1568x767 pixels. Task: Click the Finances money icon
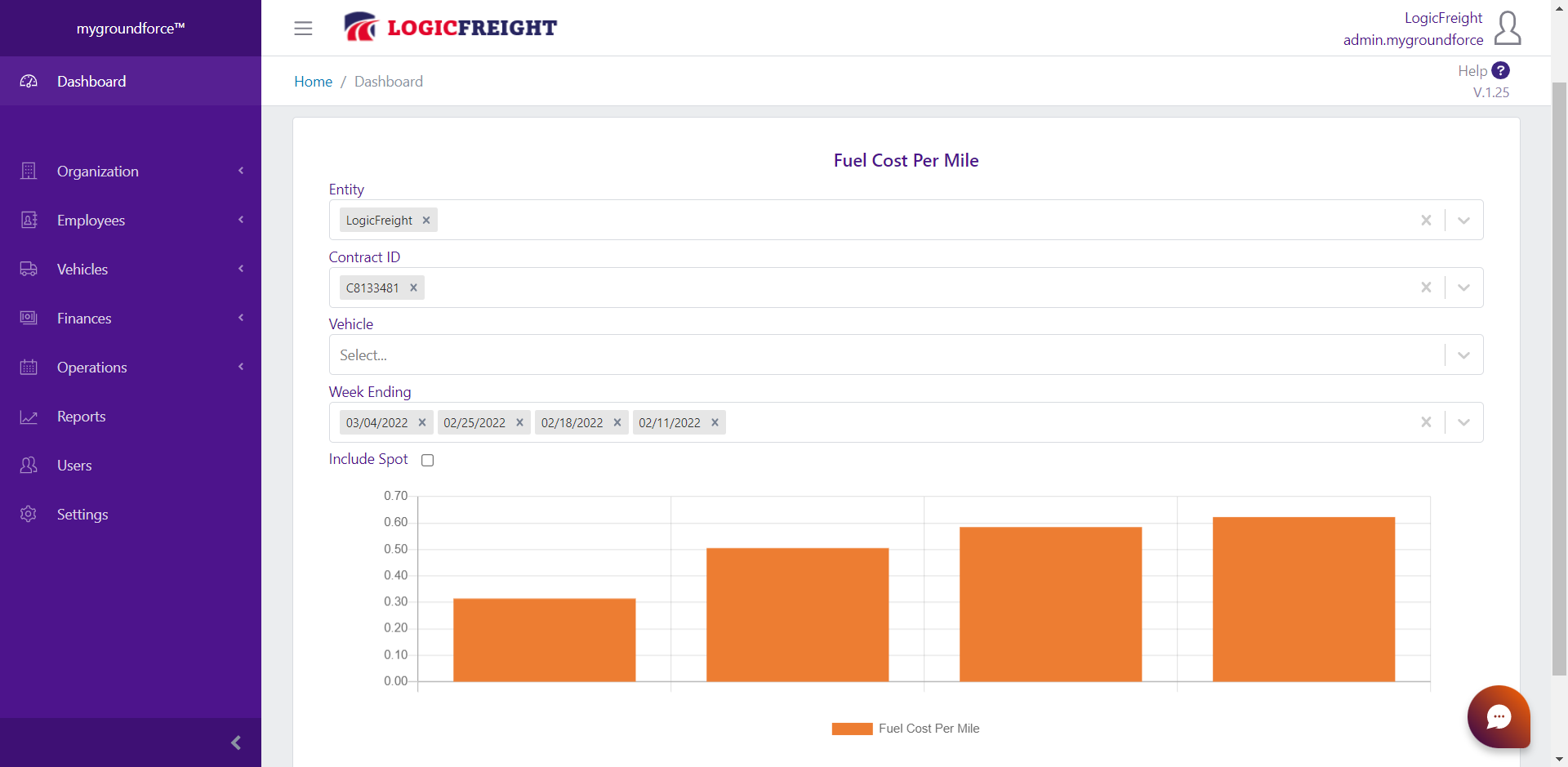[29, 319]
